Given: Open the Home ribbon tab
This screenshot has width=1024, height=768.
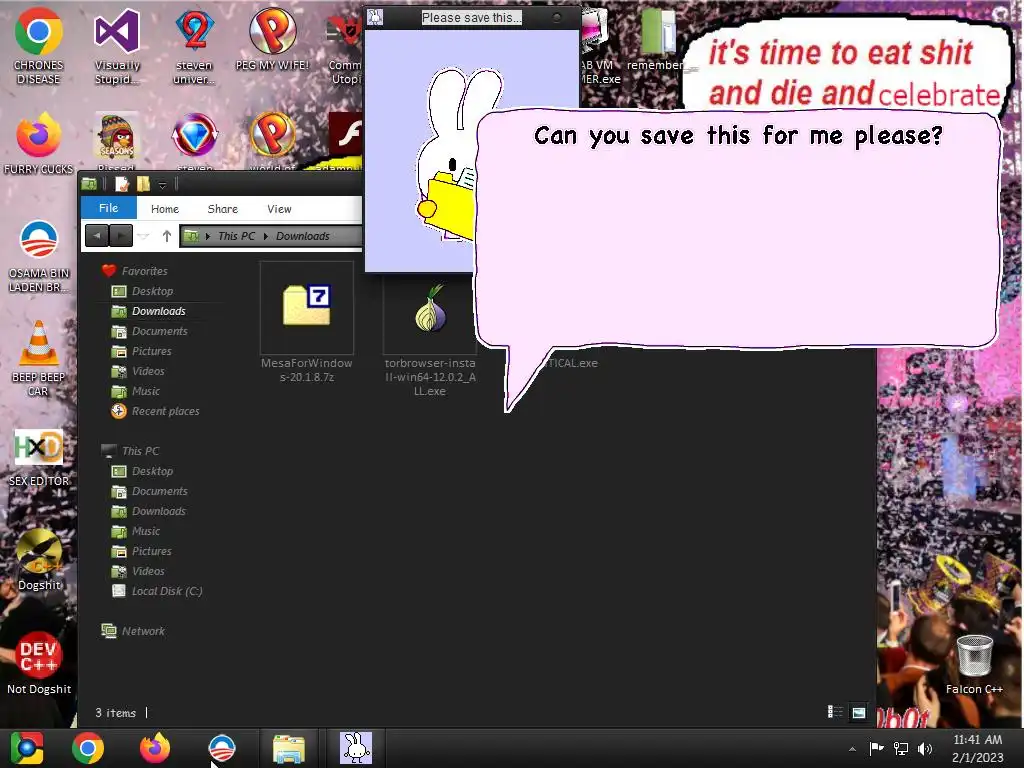Looking at the screenshot, I should (x=165, y=209).
